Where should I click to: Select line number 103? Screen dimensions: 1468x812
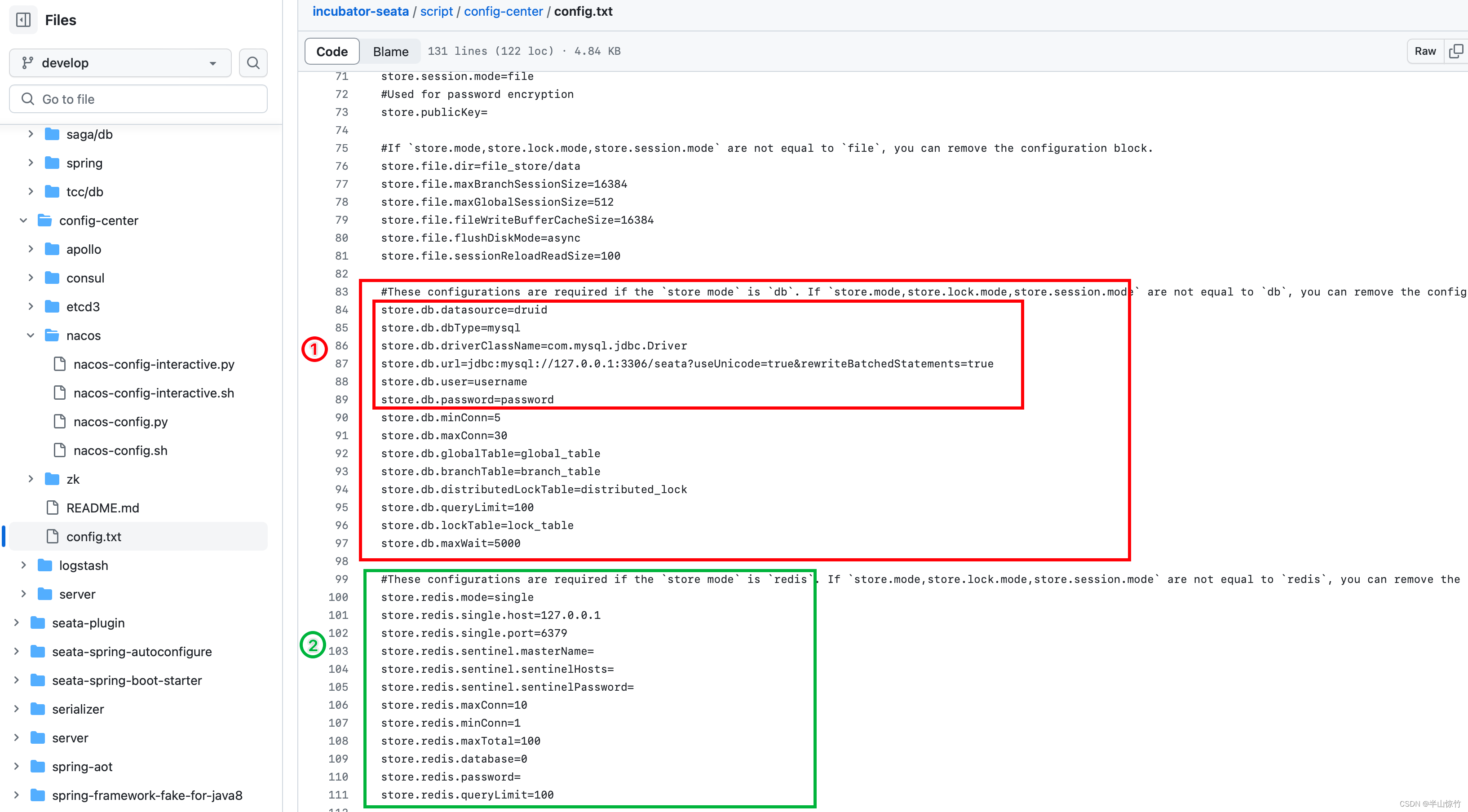click(338, 651)
